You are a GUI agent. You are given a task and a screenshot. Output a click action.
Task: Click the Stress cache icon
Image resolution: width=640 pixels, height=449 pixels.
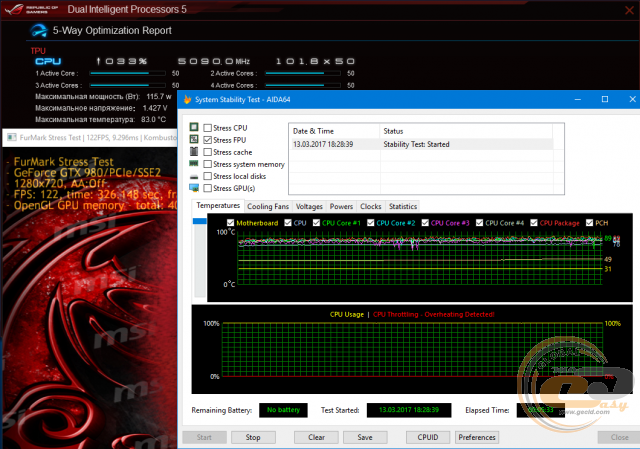pos(194,151)
